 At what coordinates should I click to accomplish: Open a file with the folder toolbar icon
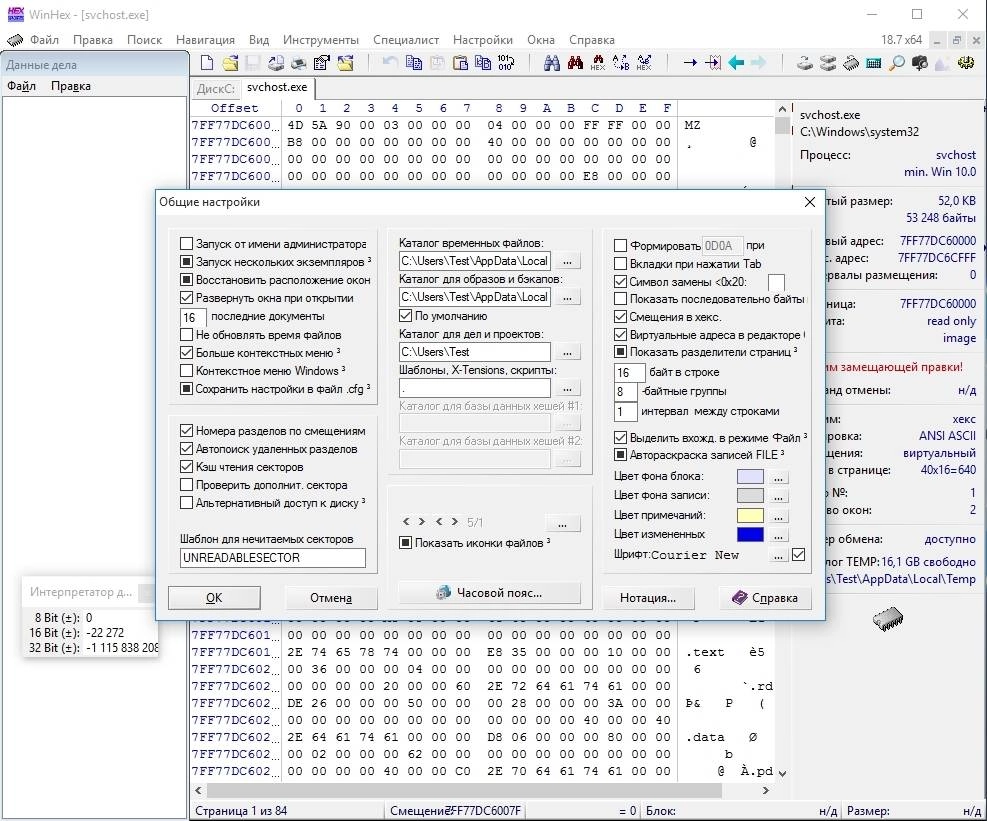click(230, 62)
